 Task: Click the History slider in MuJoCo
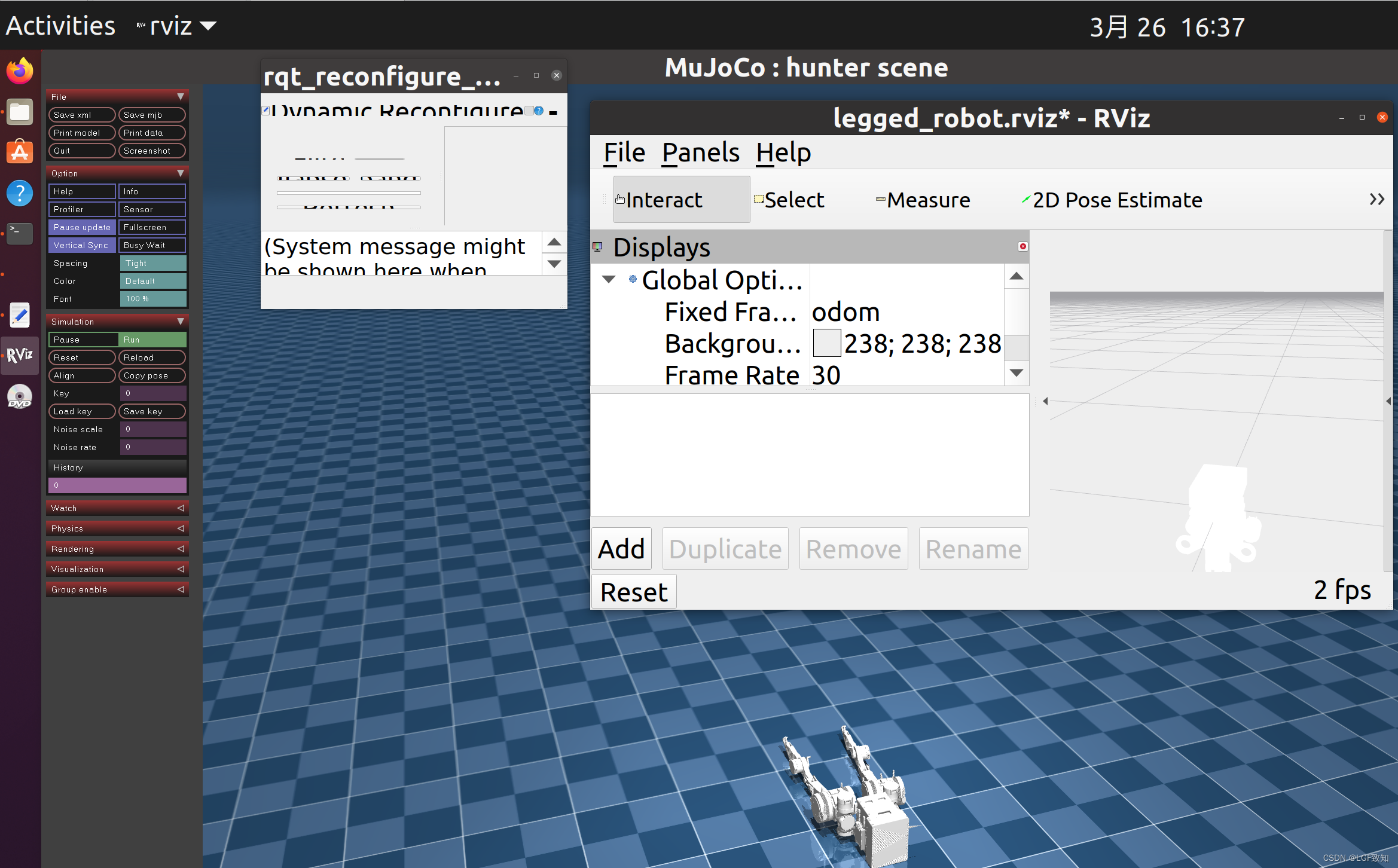[x=117, y=485]
